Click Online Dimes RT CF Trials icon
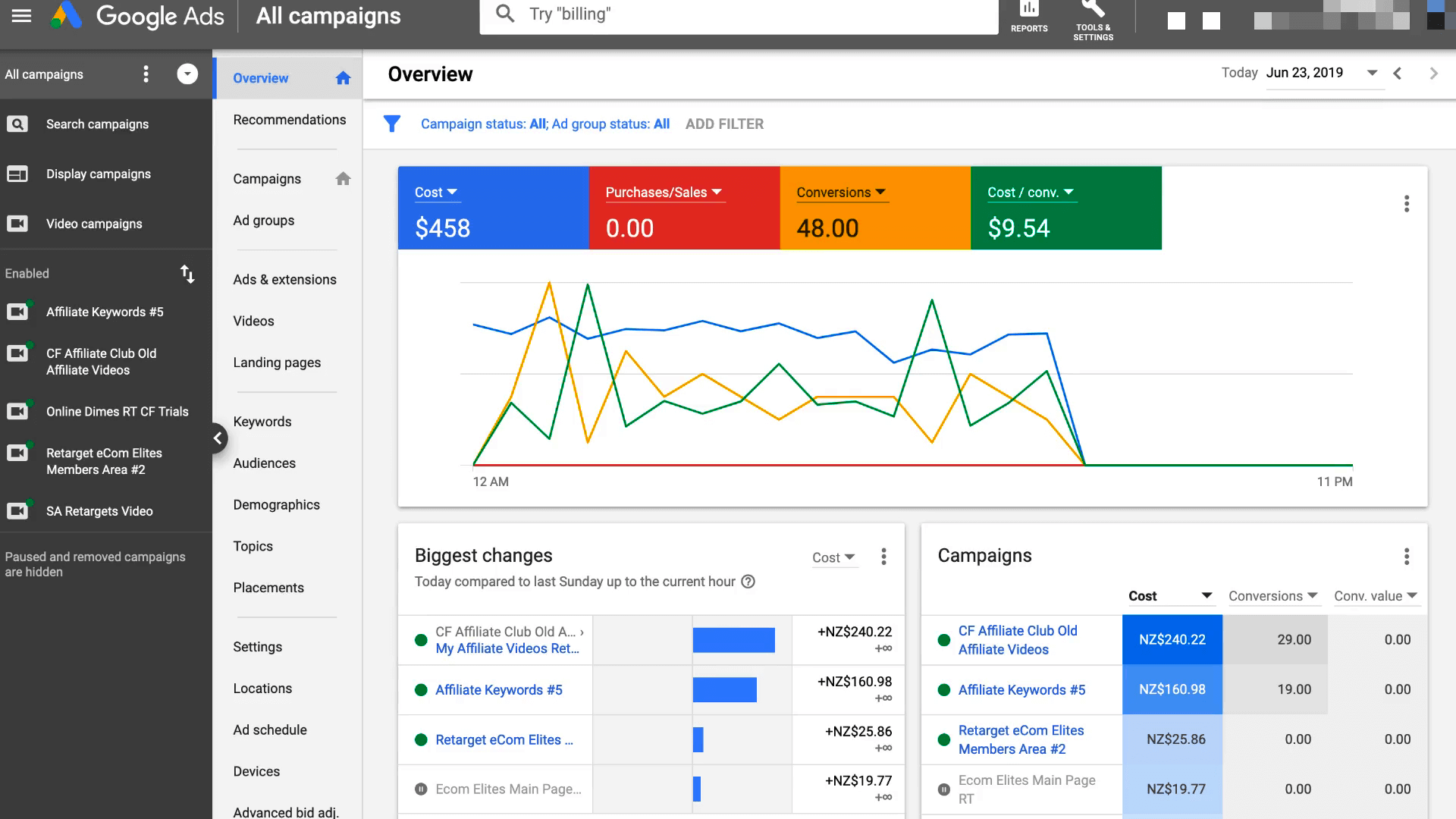The image size is (1456, 819). [18, 410]
